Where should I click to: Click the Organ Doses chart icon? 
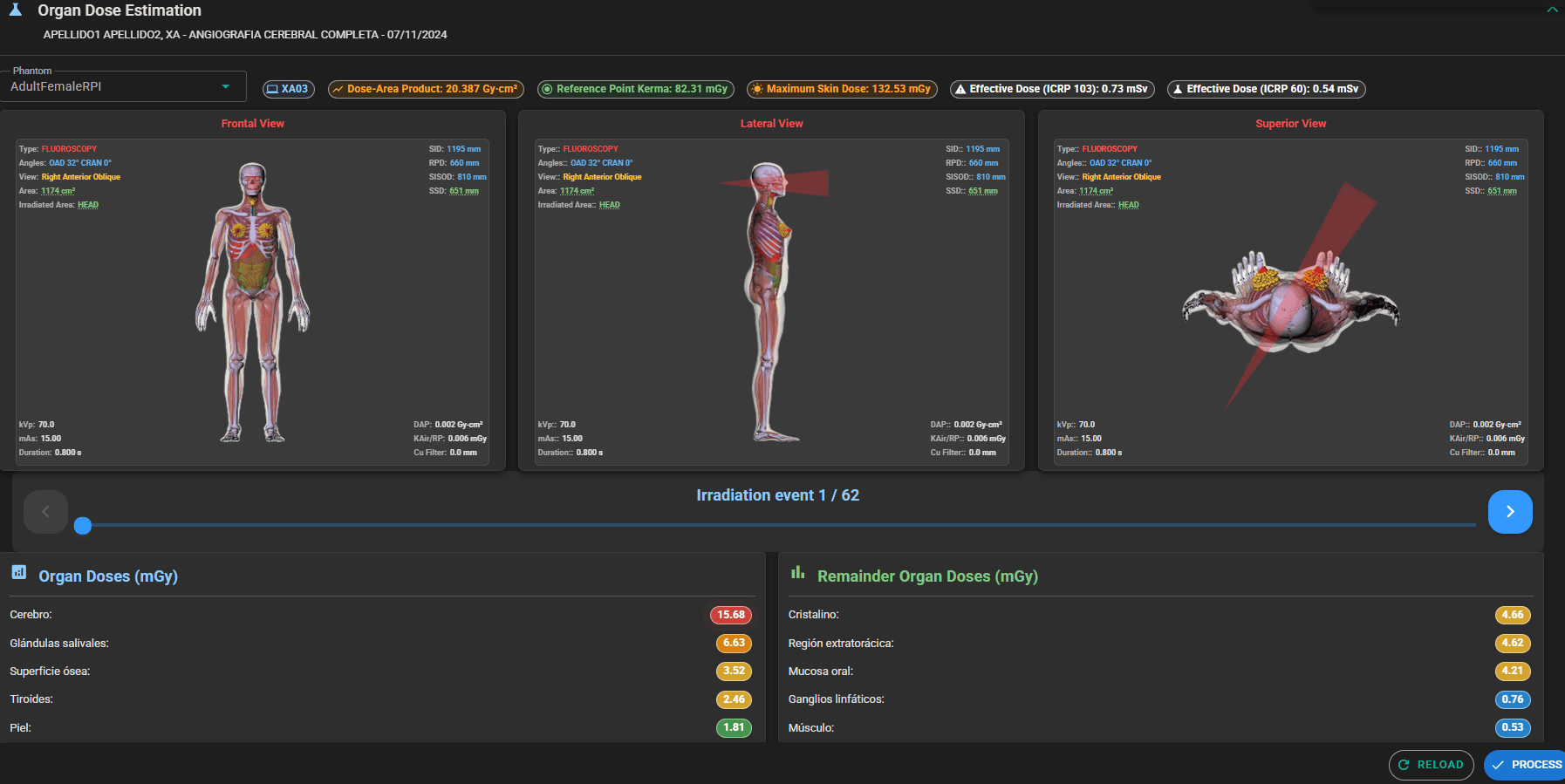pos(19,572)
